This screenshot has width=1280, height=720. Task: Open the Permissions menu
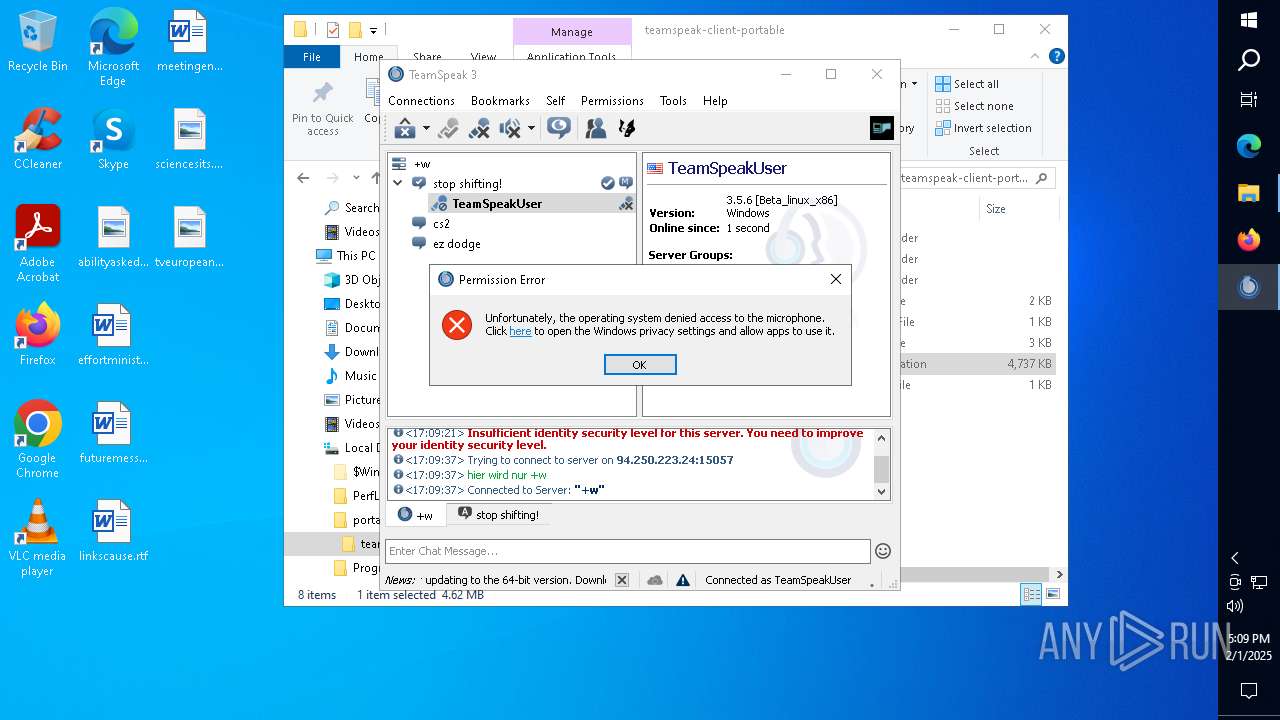(x=612, y=101)
